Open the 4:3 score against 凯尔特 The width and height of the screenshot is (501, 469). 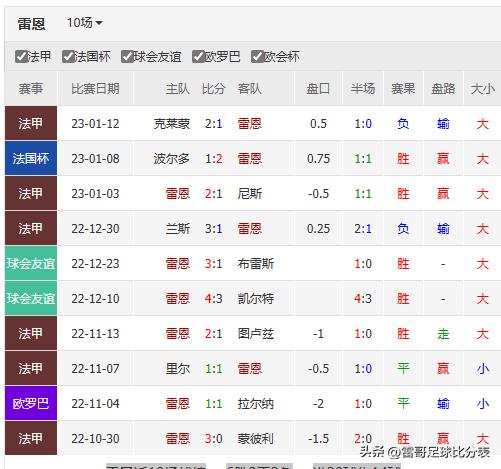pyautogui.click(x=213, y=299)
